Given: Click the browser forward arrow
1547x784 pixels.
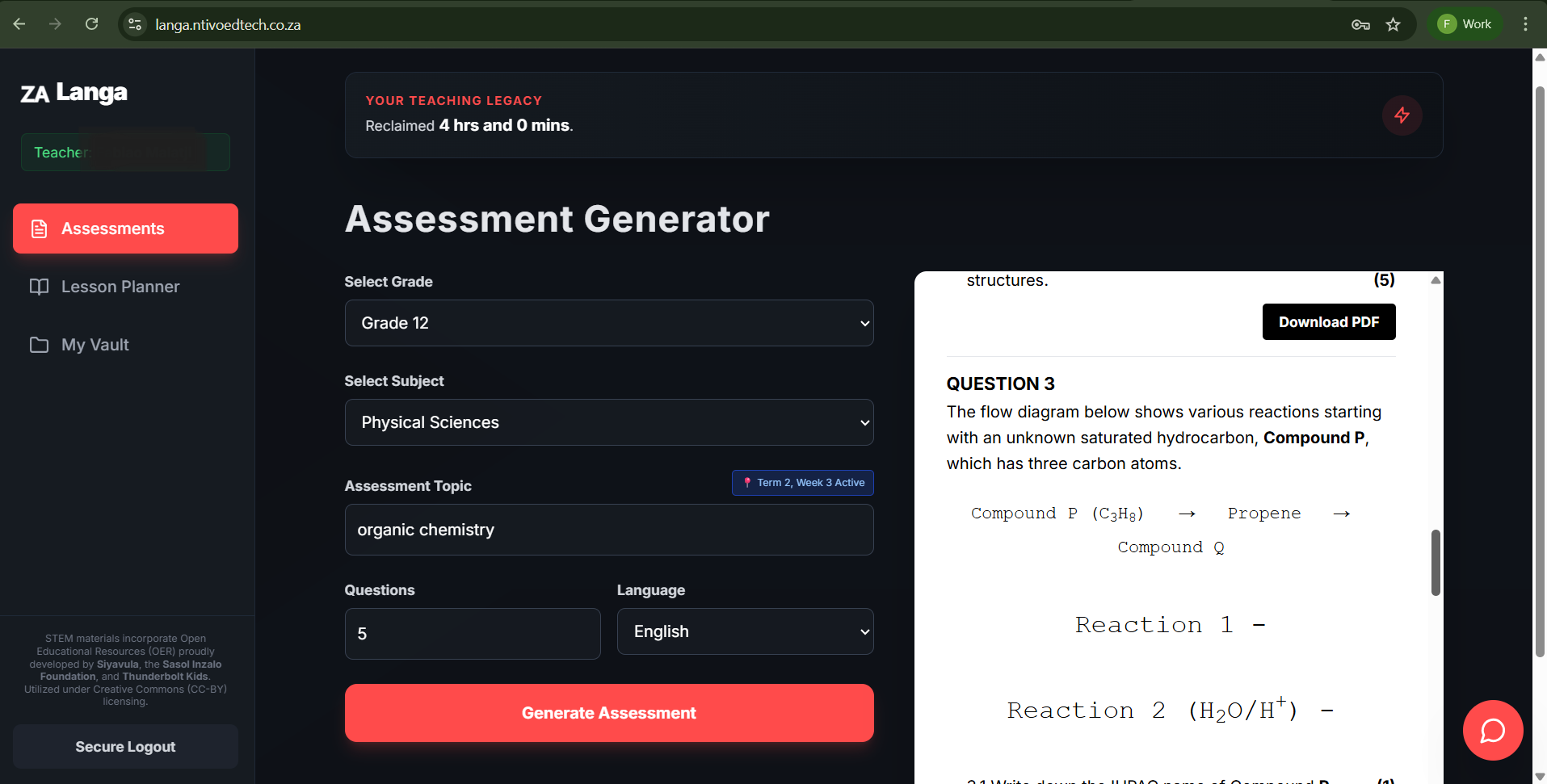Looking at the screenshot, I should point(55,24).
